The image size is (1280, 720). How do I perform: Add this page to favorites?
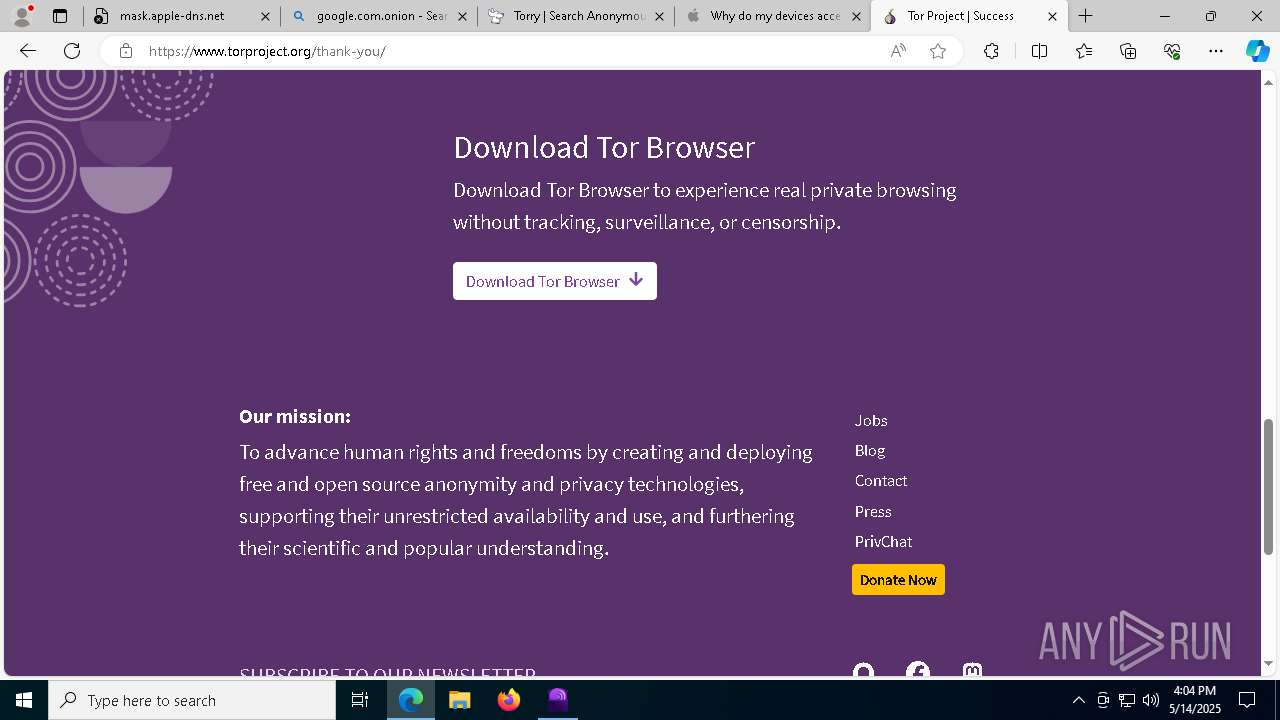[x=938, y=51]
